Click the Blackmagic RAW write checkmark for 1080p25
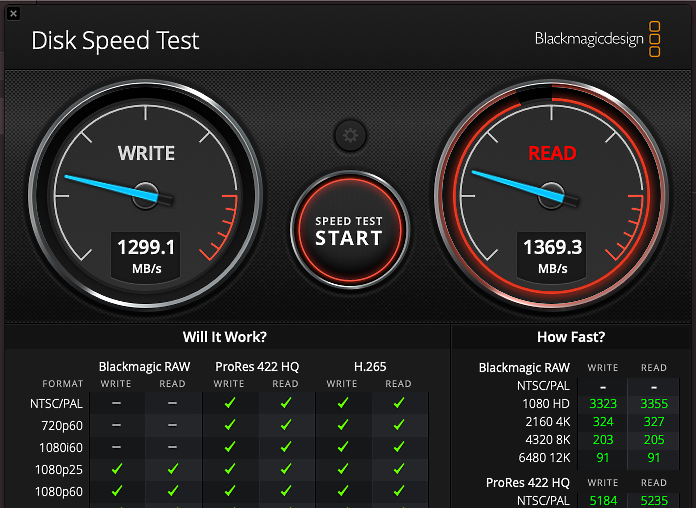 [x=117, y=468]
